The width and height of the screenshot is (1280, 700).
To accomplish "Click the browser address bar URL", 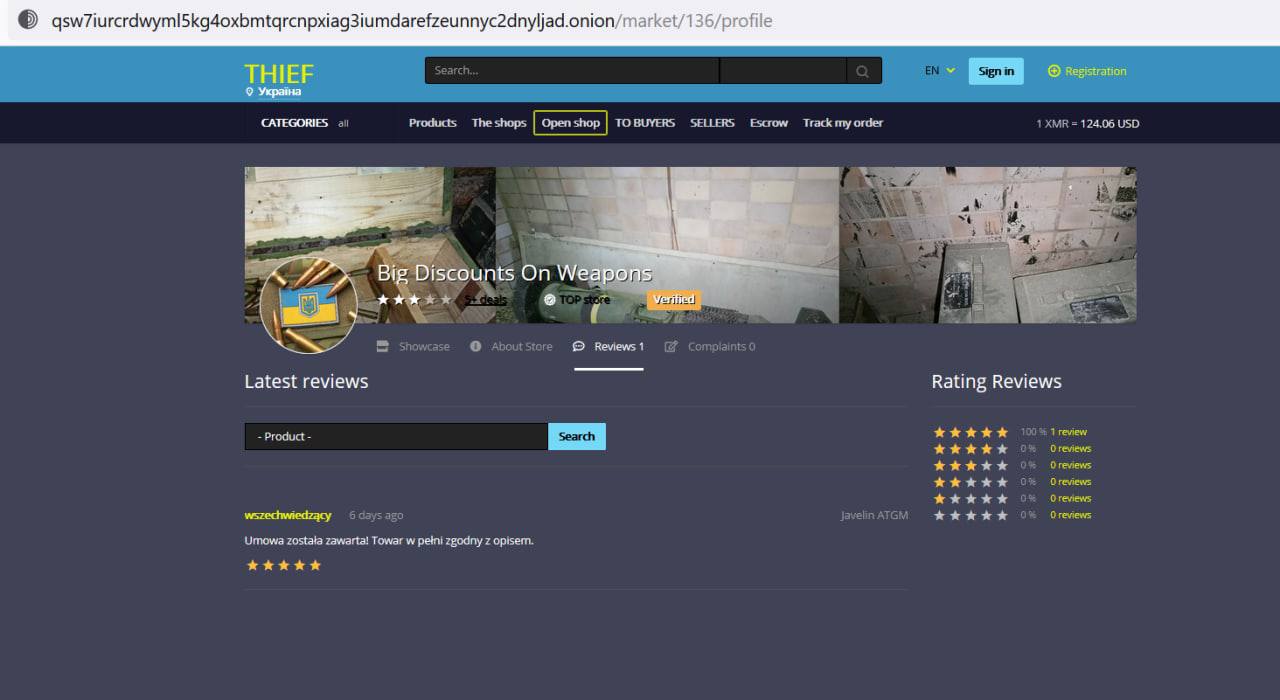I will 412,20.
